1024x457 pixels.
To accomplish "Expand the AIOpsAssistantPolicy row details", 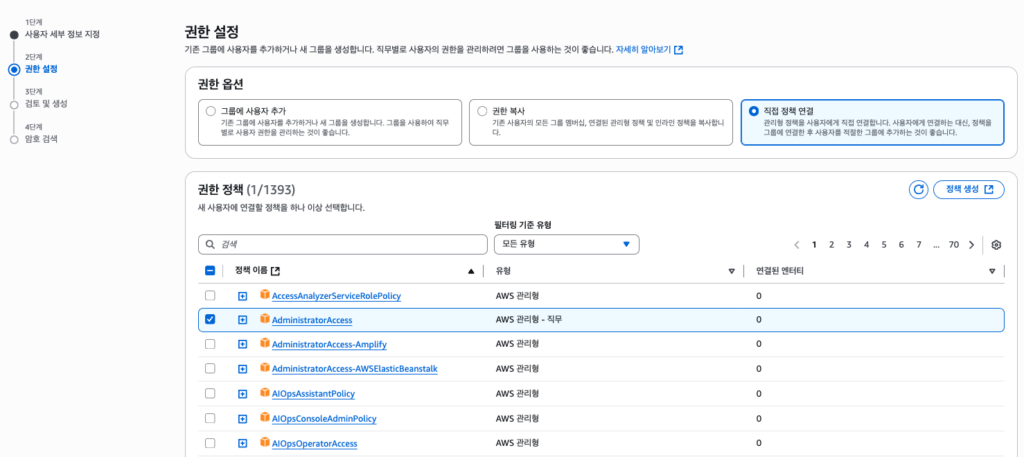I will 242,394.
